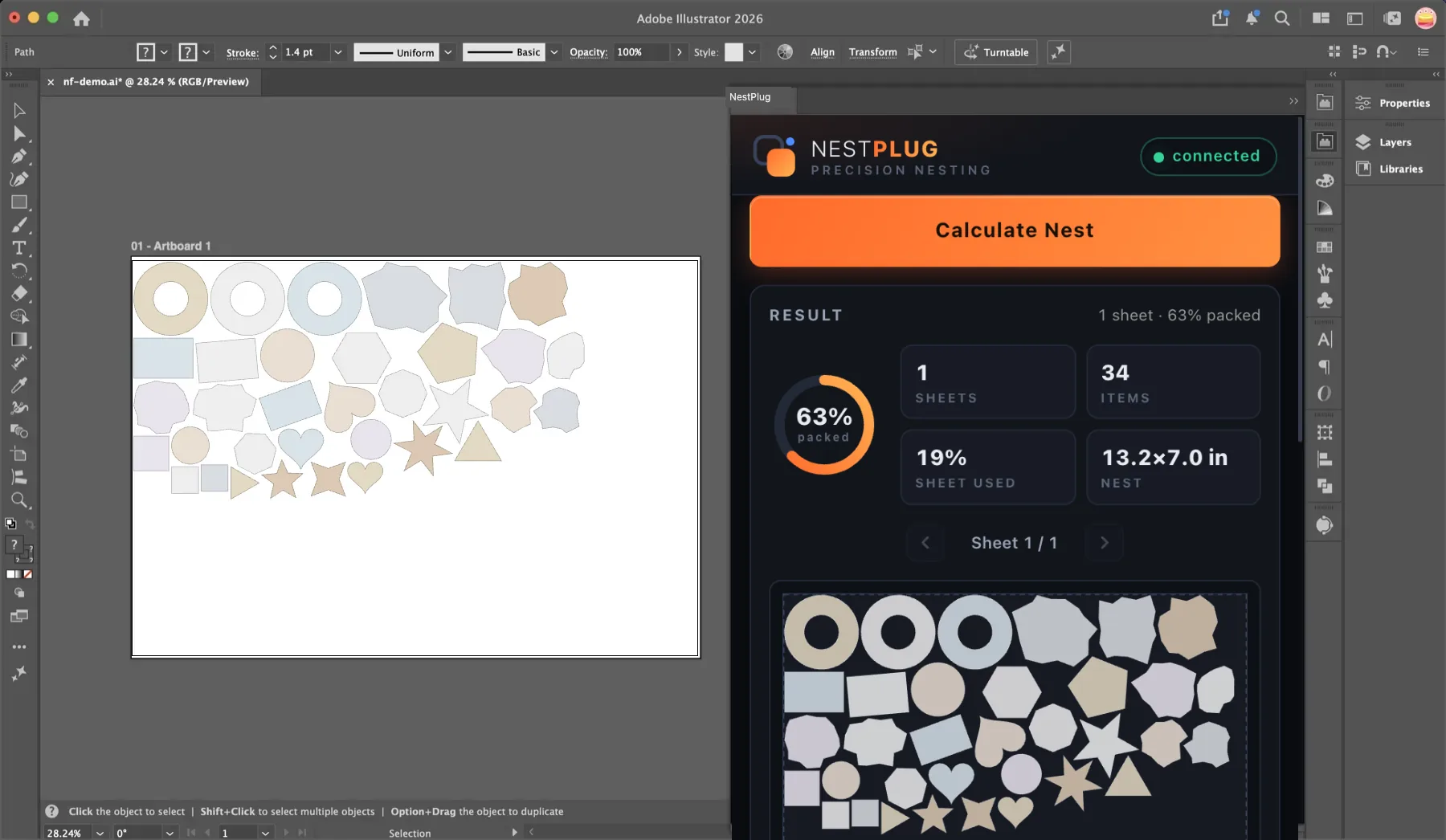This screenshot has height=840, width=1446.
Task: Open the graphic Style dropdown
Action: (x=752, y=52)
